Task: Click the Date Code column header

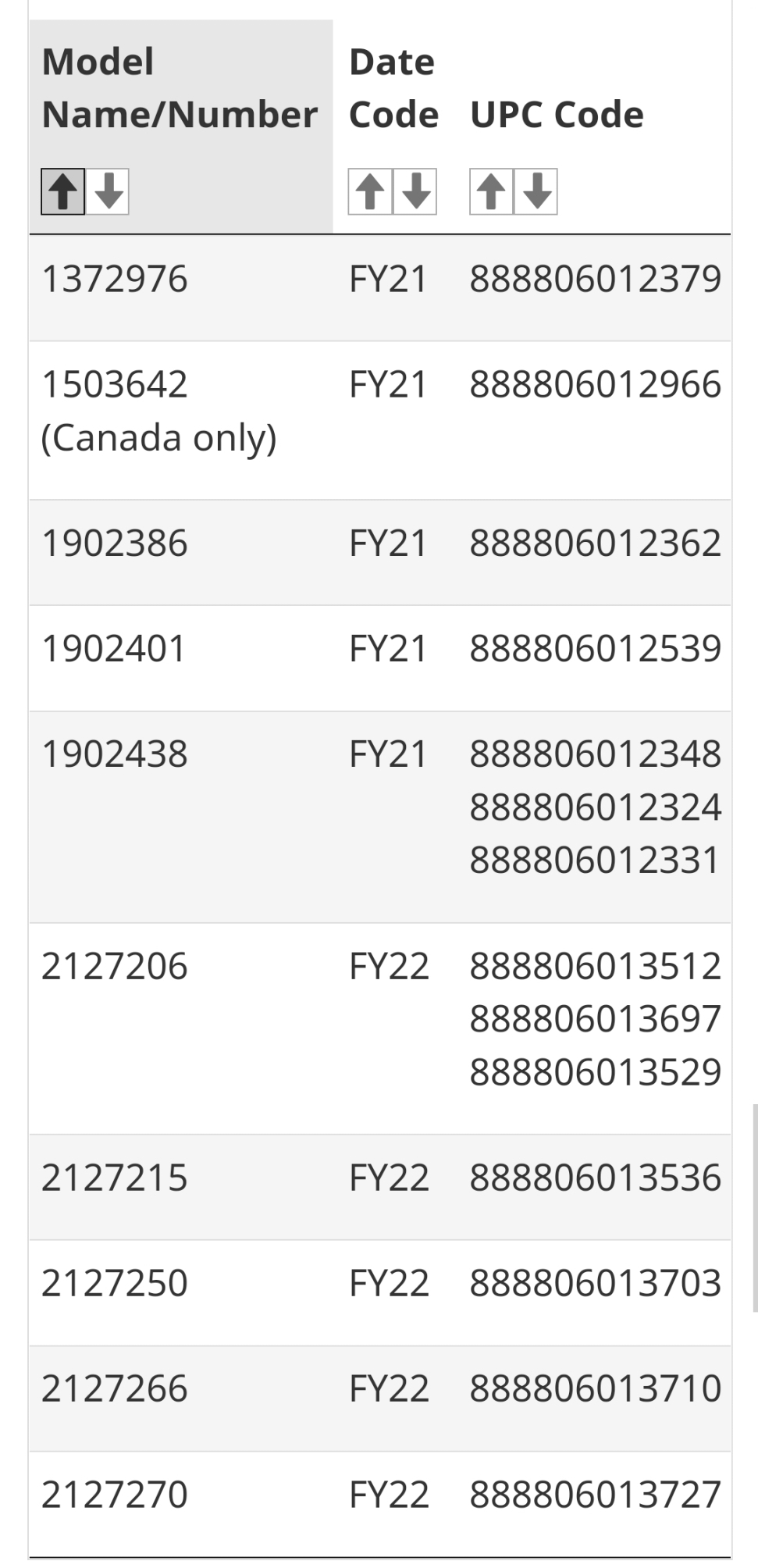Action: 393,88
